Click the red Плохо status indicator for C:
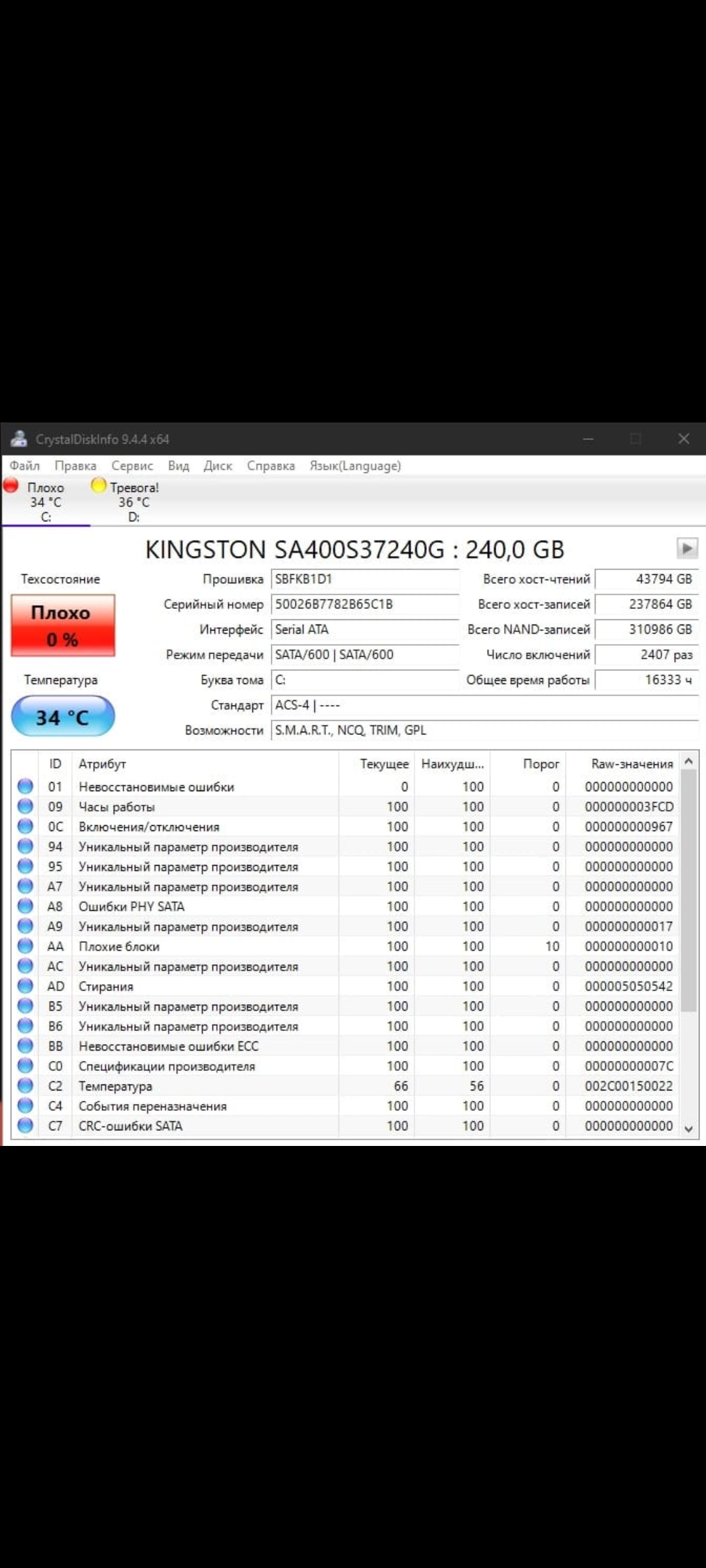The image size is (706, 1568). (11, 485)
